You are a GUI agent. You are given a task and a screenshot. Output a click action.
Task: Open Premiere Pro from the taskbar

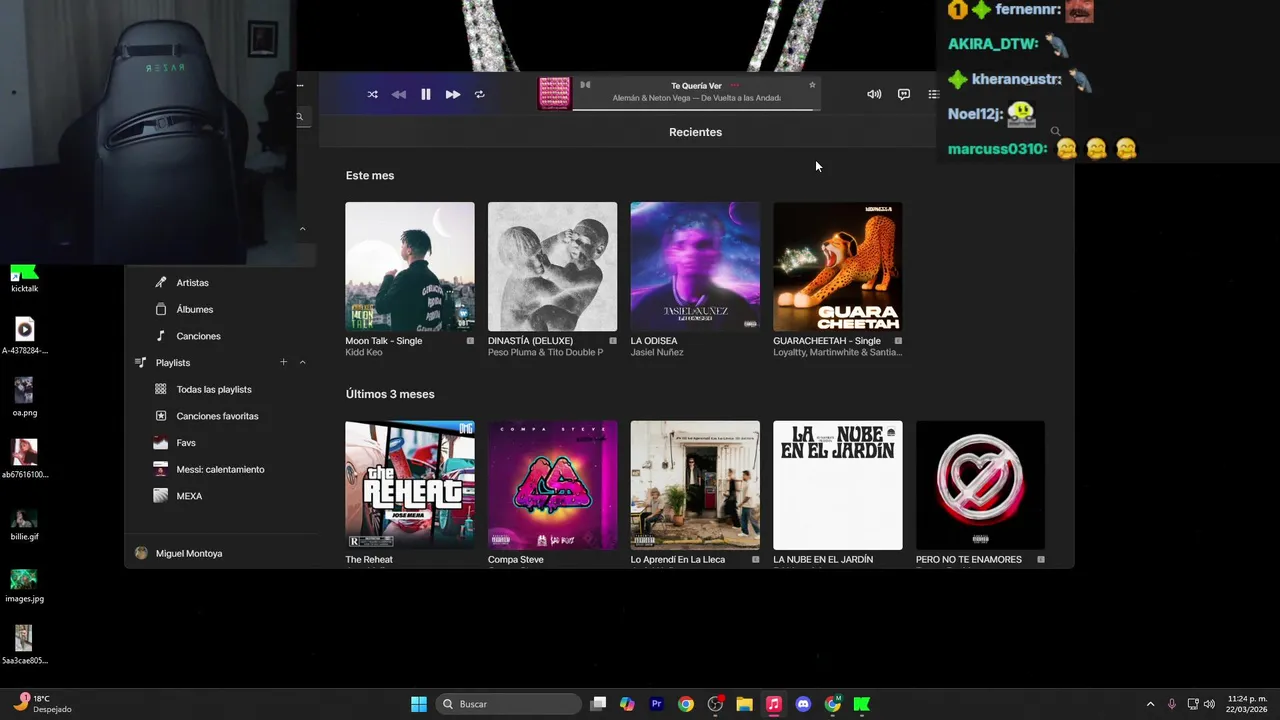(657, 704)
